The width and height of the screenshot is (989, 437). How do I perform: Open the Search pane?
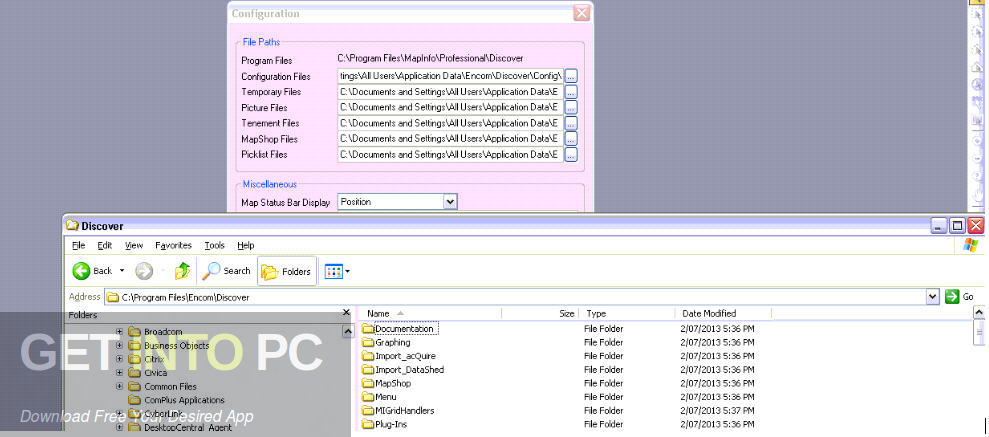(226, 271)
